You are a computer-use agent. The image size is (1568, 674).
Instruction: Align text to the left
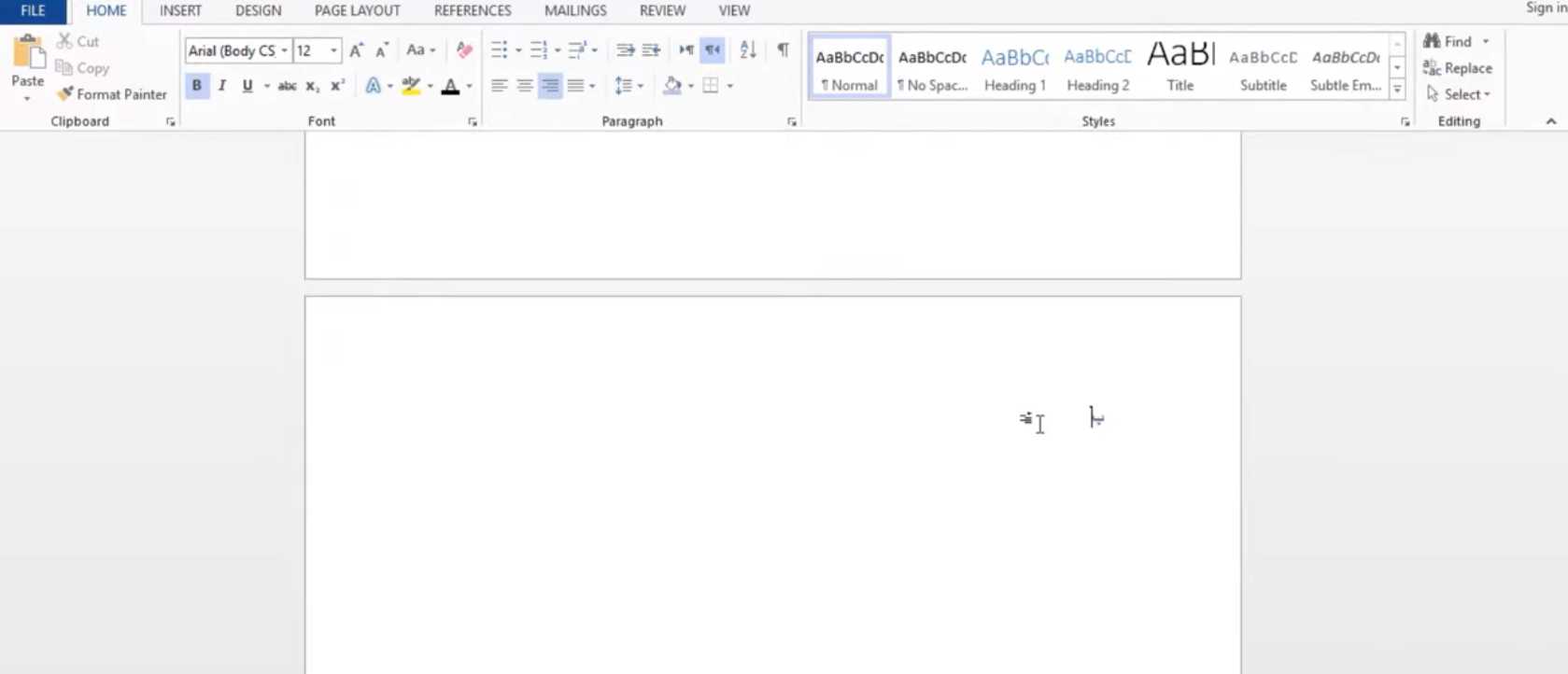[x=500, y=86]
